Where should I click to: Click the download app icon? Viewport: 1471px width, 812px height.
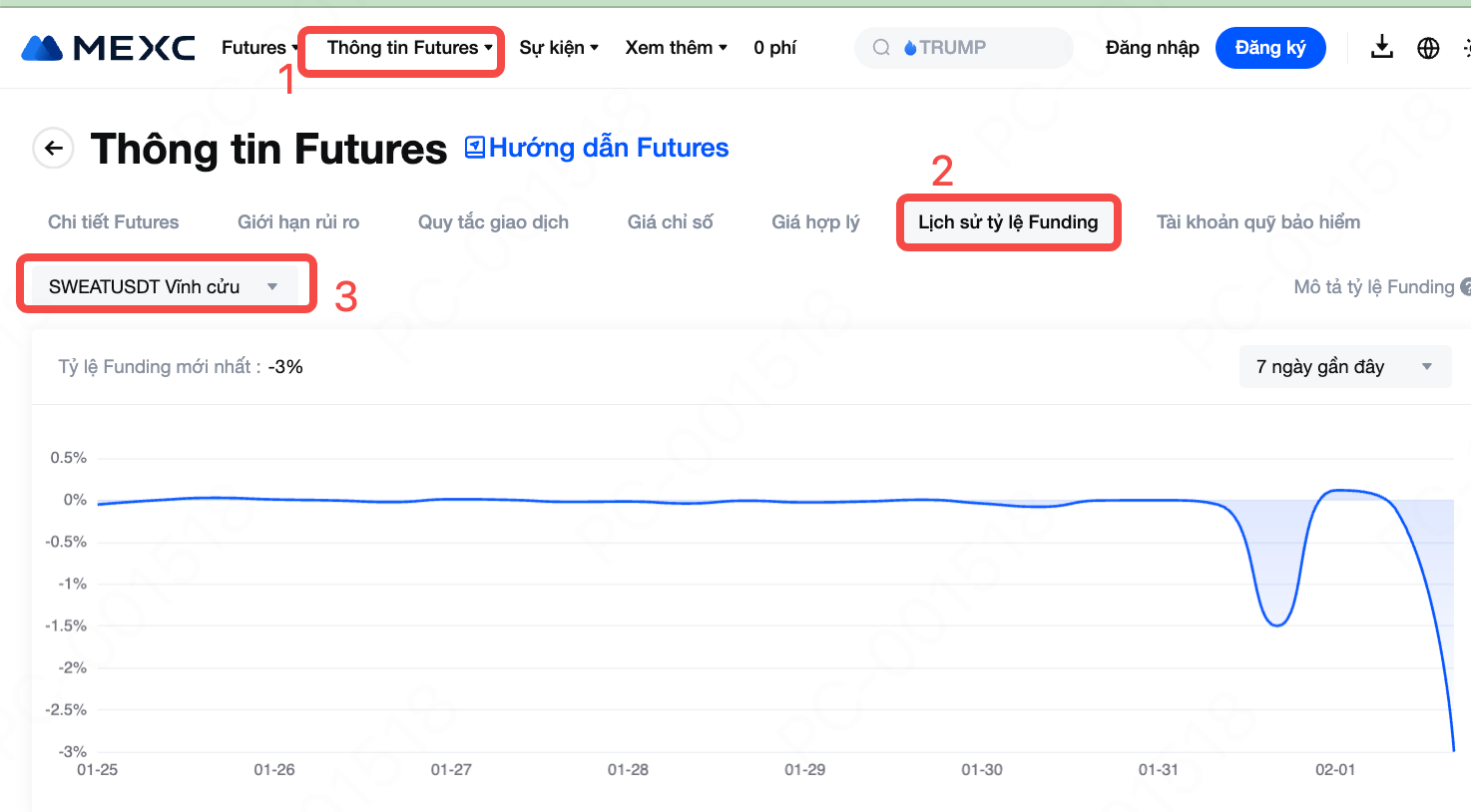point(1381,47)
